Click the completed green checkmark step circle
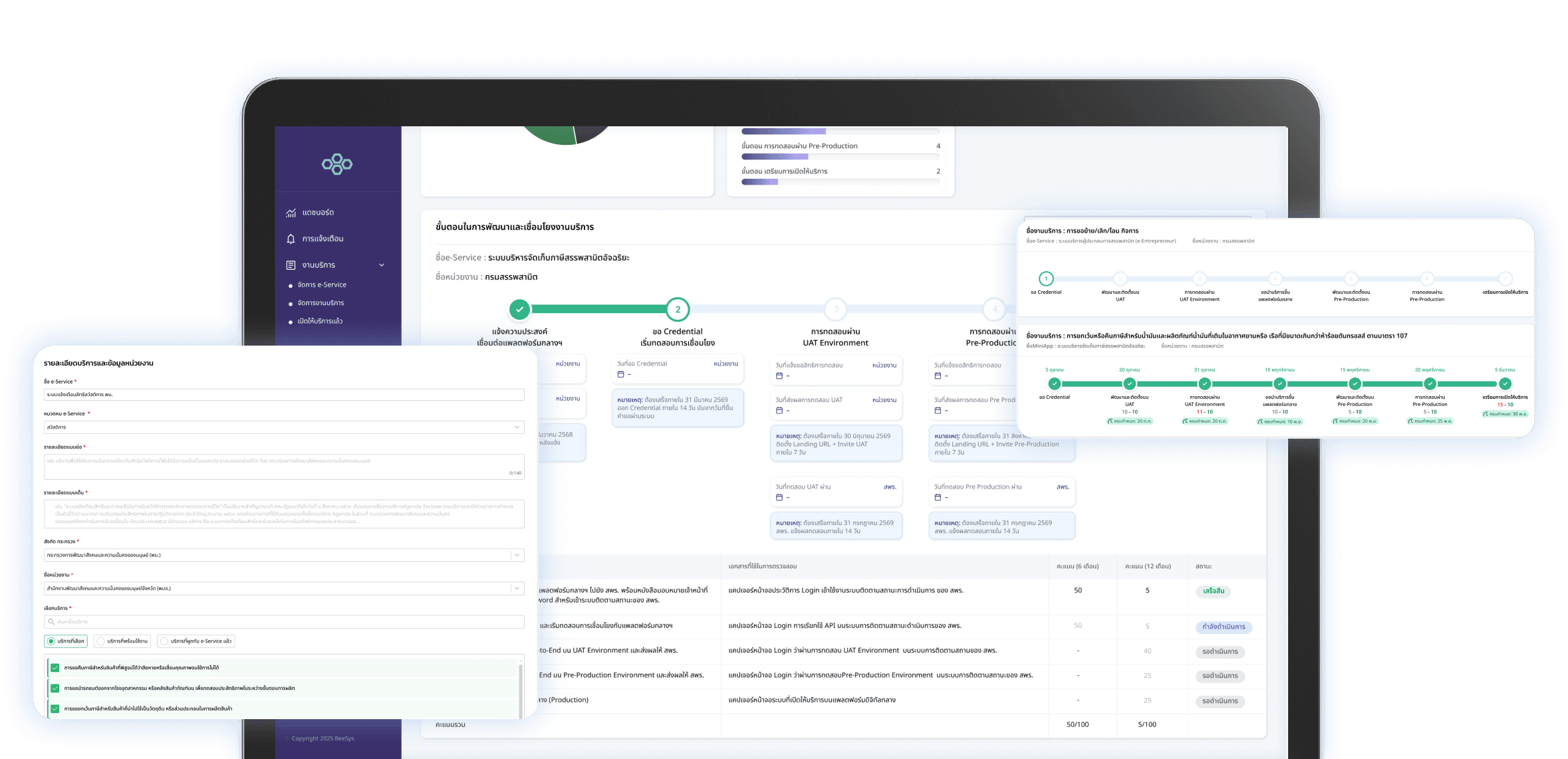 (x=519, y=309)
